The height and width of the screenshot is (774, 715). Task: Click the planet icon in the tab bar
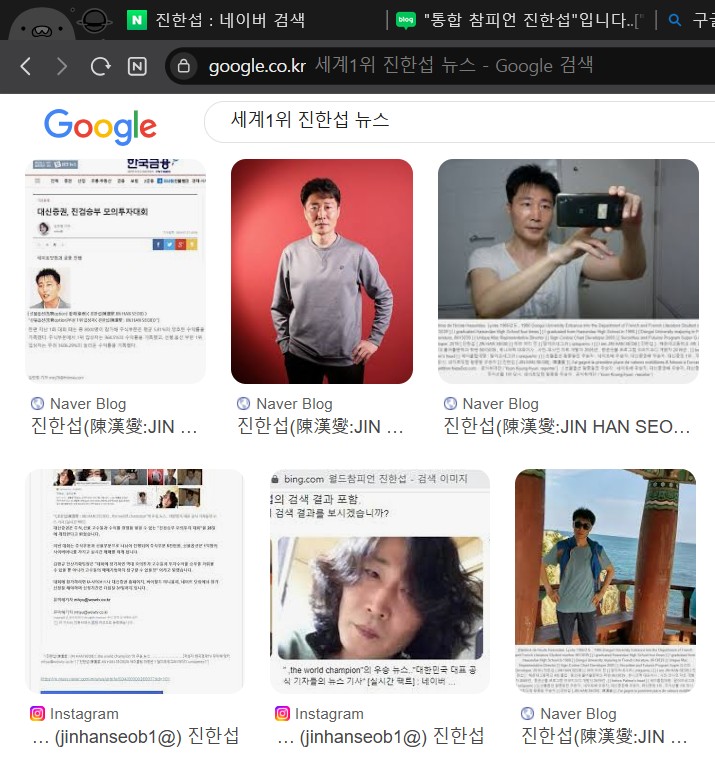94,21
